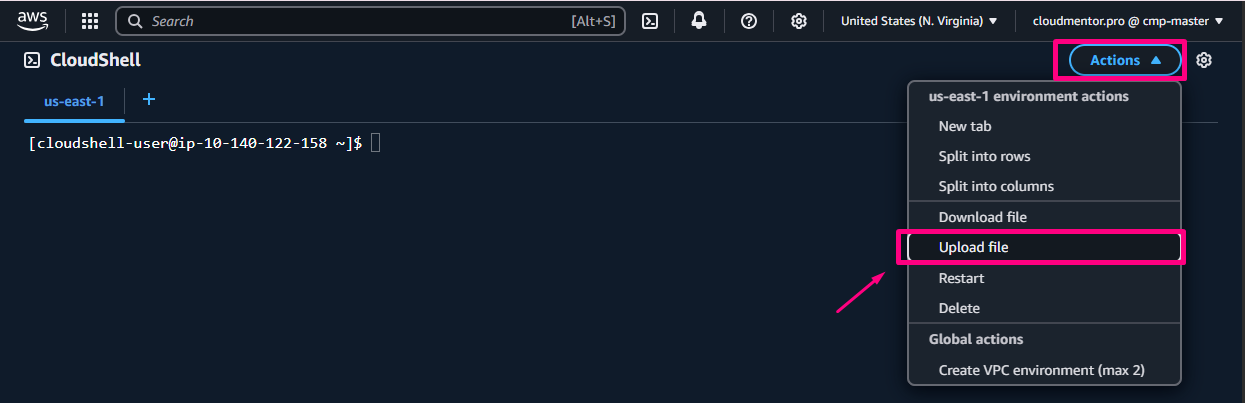Open the cloudmentor.pro account dropdown
Screen dimensions: 1245x403
[x=1128, y=21]
